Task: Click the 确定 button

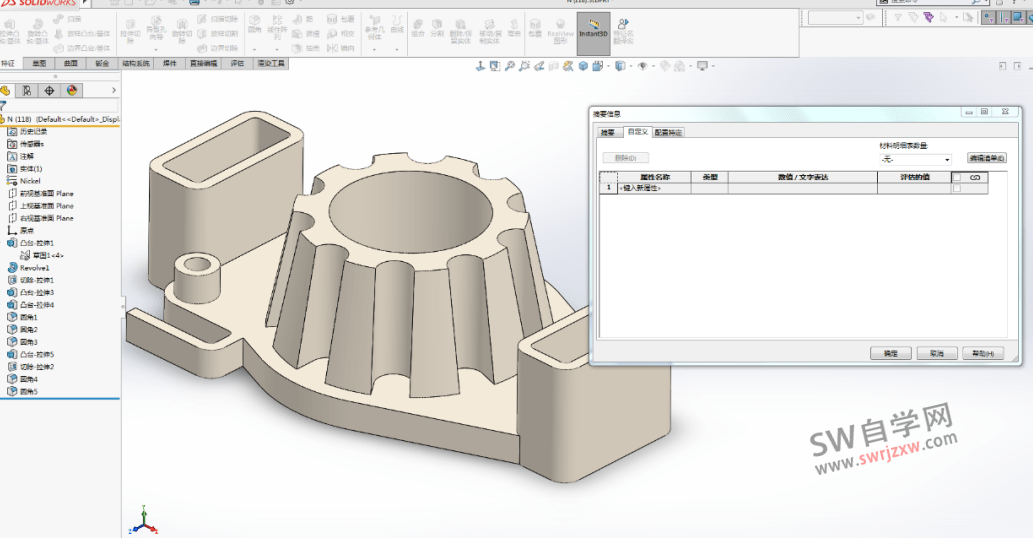Action: point(889,354)
